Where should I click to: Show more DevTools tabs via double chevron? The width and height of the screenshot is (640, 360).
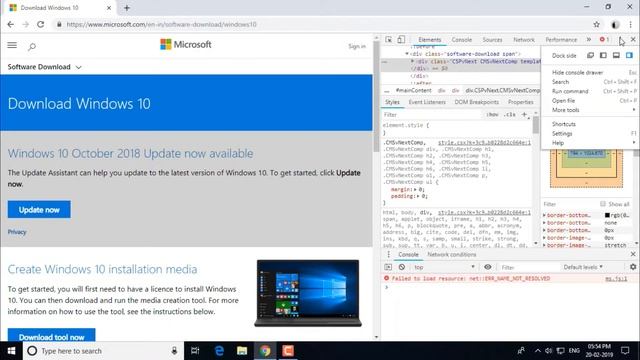coord(589,40)
